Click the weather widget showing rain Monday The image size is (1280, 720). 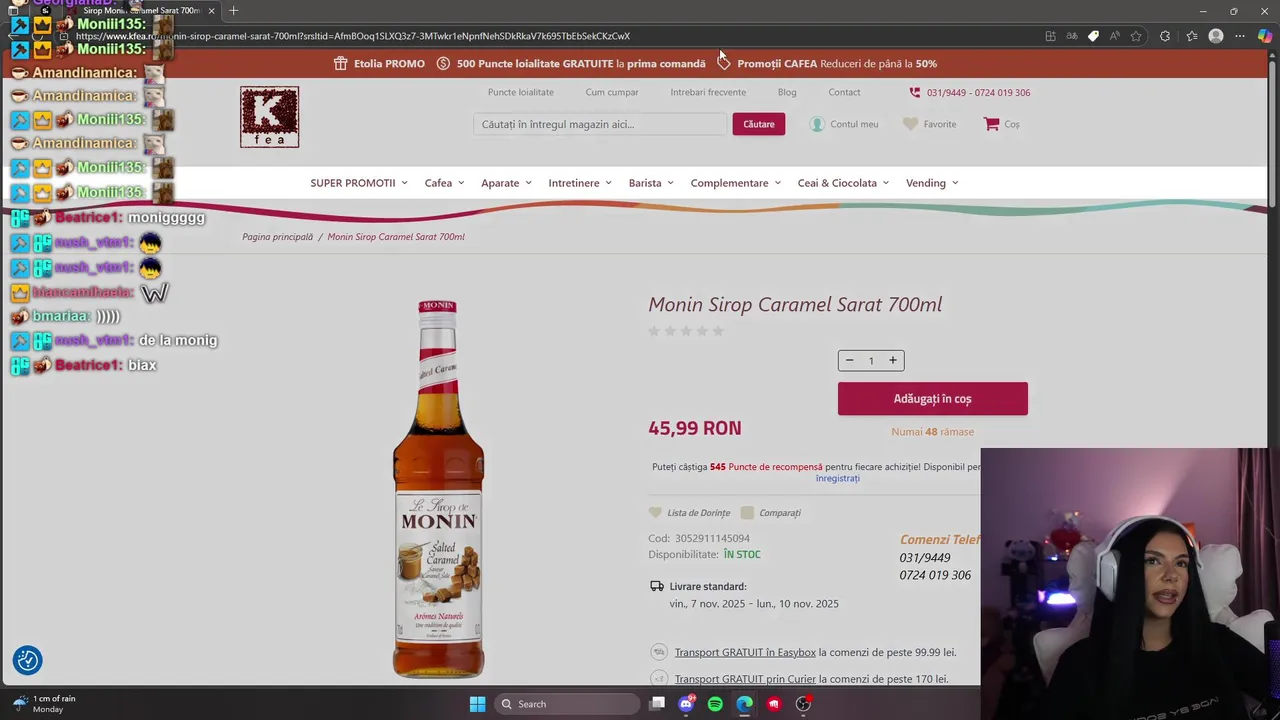(x=44, y=704)
